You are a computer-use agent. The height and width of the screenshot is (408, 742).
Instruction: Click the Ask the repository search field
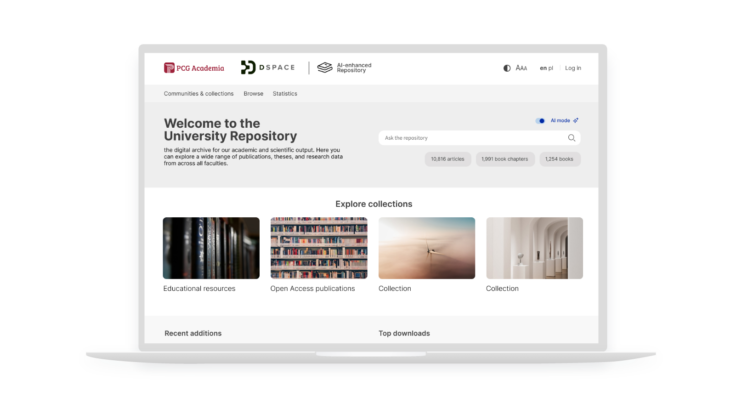470,138
